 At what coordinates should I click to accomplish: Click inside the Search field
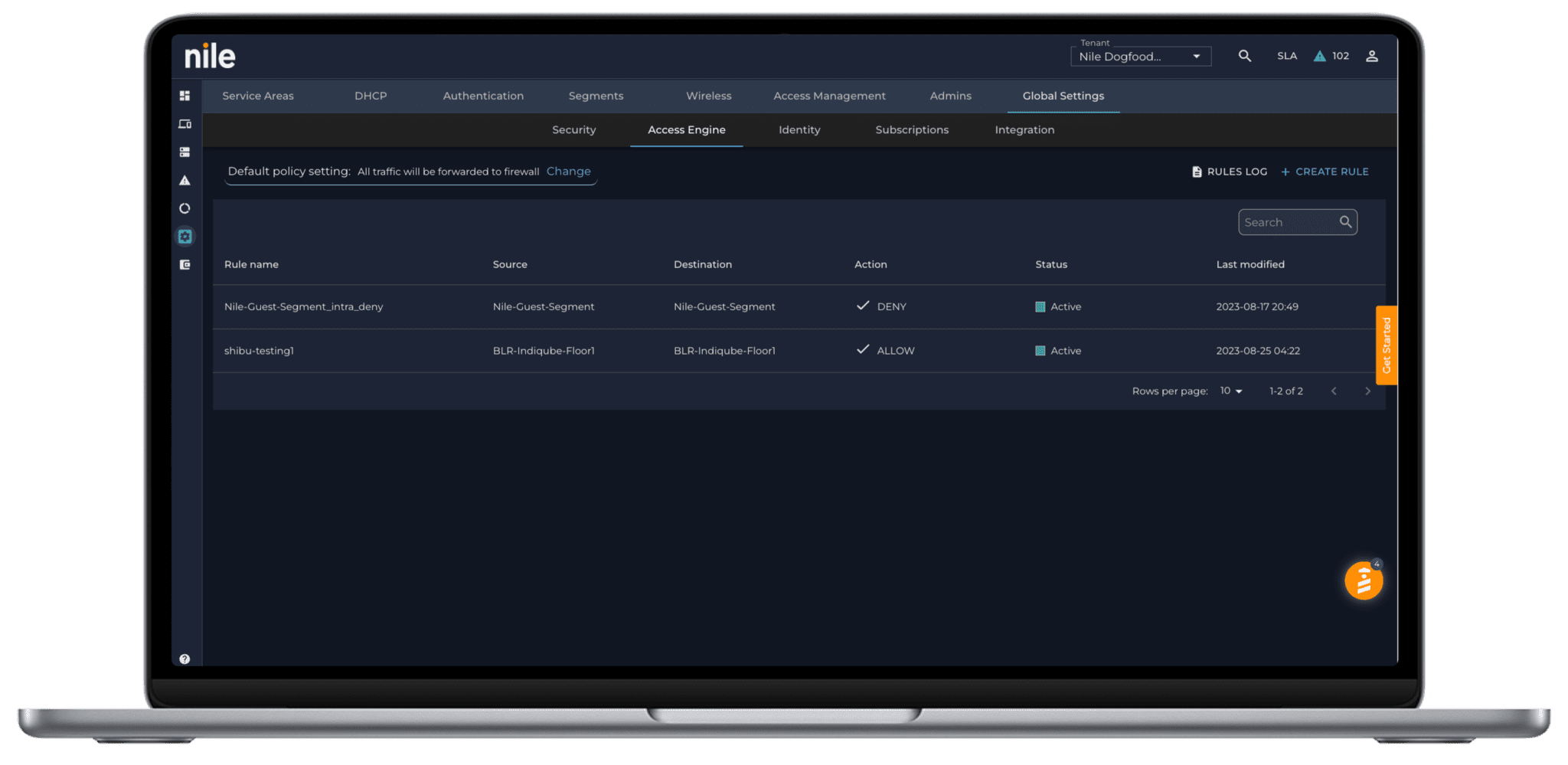(1291, 222)
